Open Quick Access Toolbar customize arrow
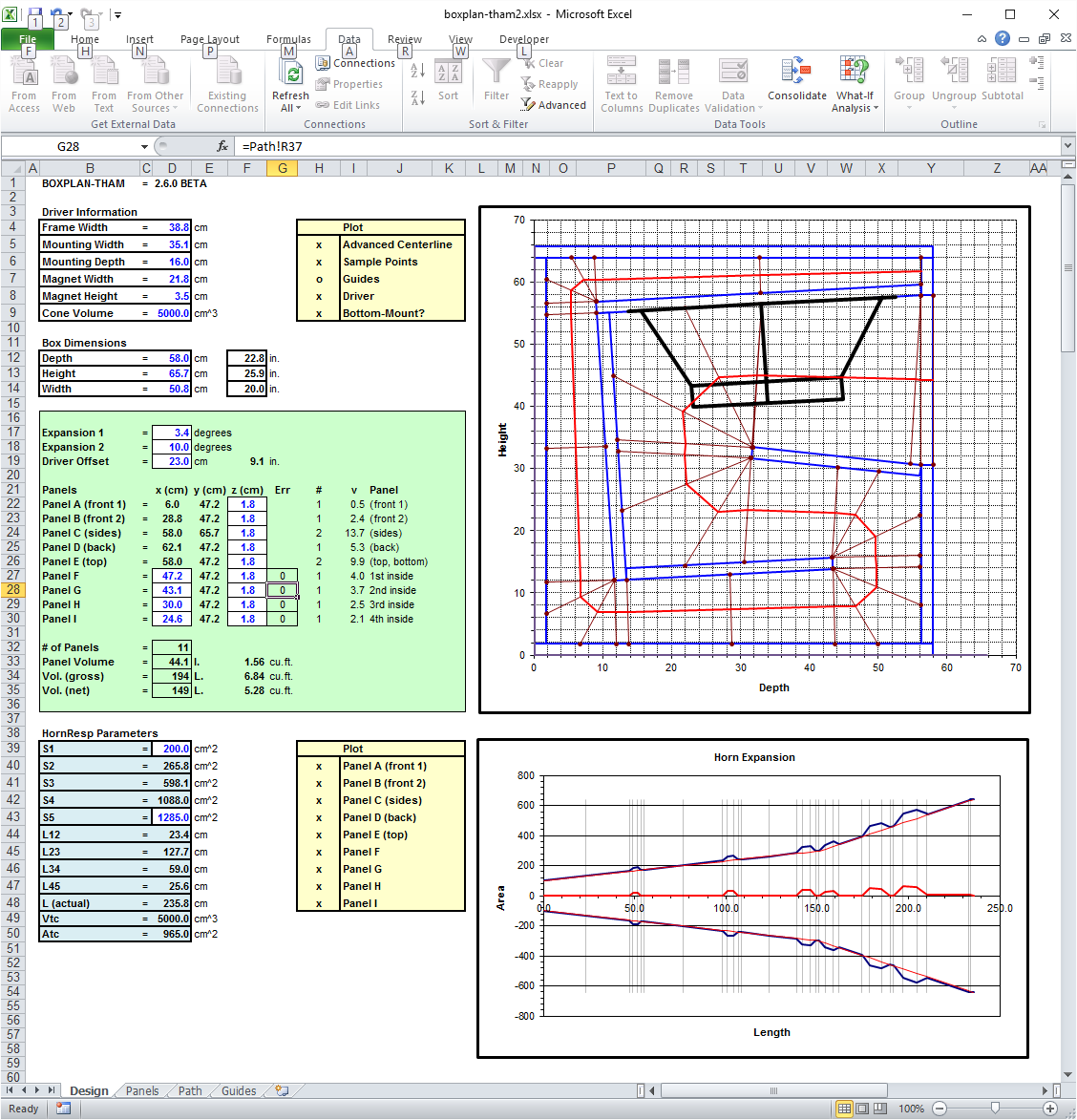This screenshot has width=1077, height=1120. click(x=117, y=14)
